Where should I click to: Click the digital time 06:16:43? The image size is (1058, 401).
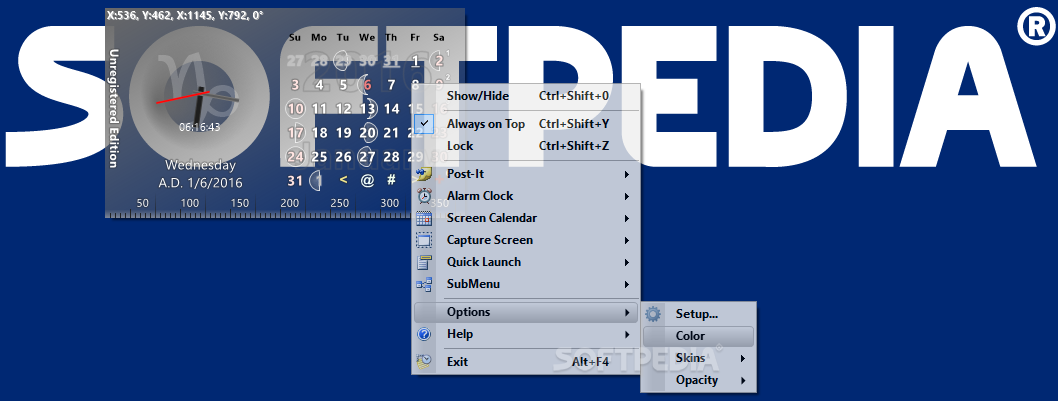pos(200,127)
